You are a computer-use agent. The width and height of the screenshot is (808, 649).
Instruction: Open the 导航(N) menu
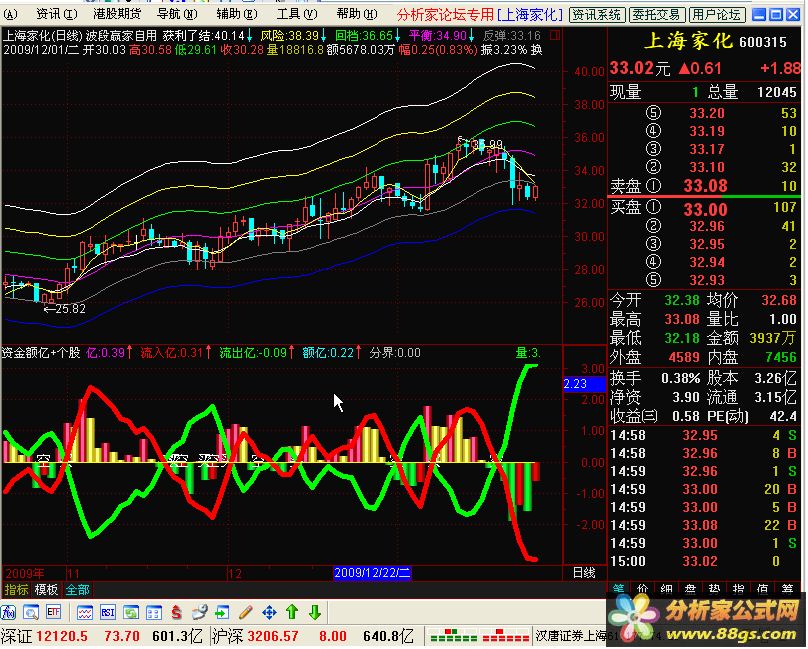(177, 14)
